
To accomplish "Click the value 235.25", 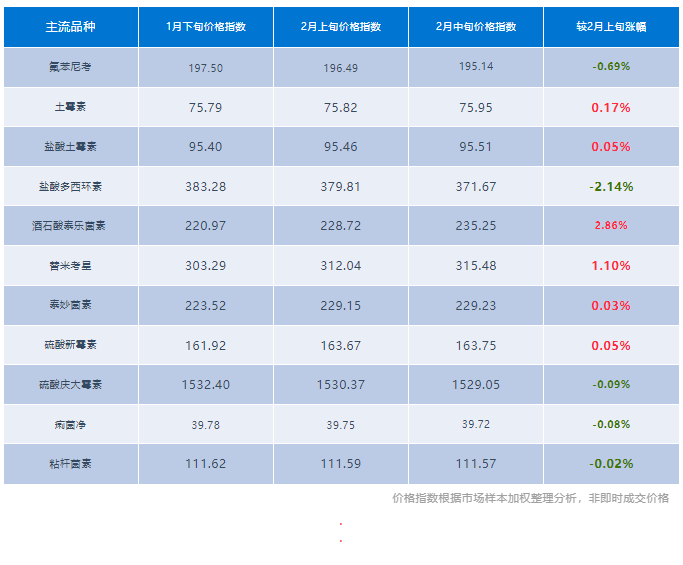I will (476, 226).
